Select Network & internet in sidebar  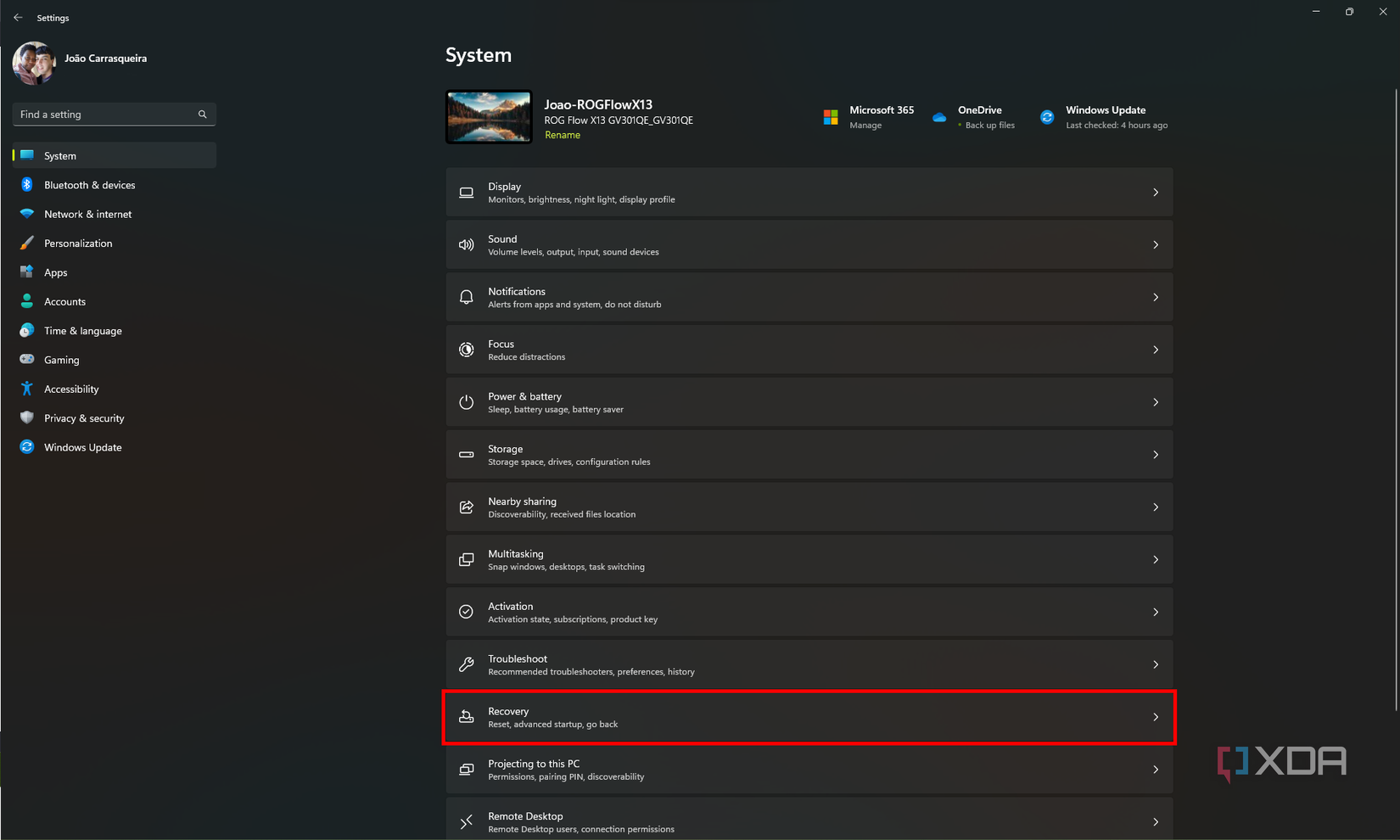click(87, 215)
